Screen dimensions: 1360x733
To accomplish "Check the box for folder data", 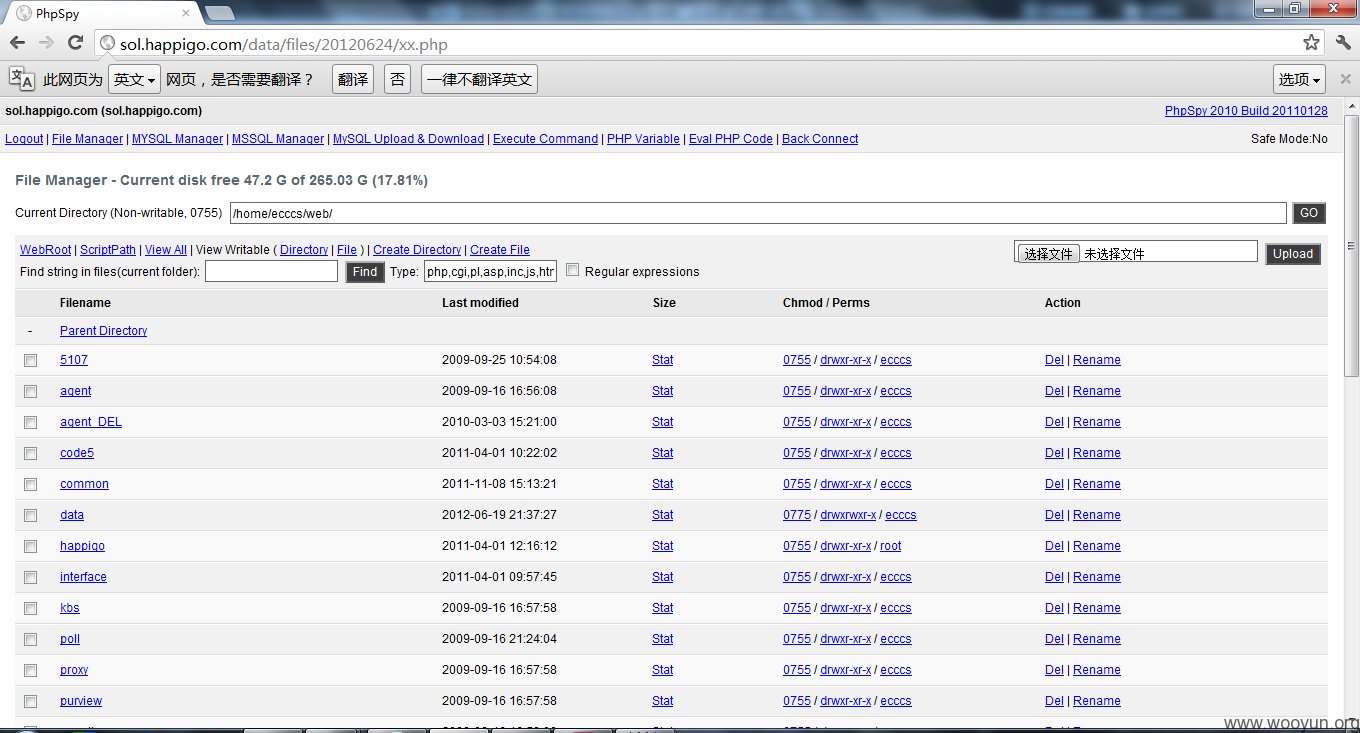I will pyautogui.click(x=31, y=515).
